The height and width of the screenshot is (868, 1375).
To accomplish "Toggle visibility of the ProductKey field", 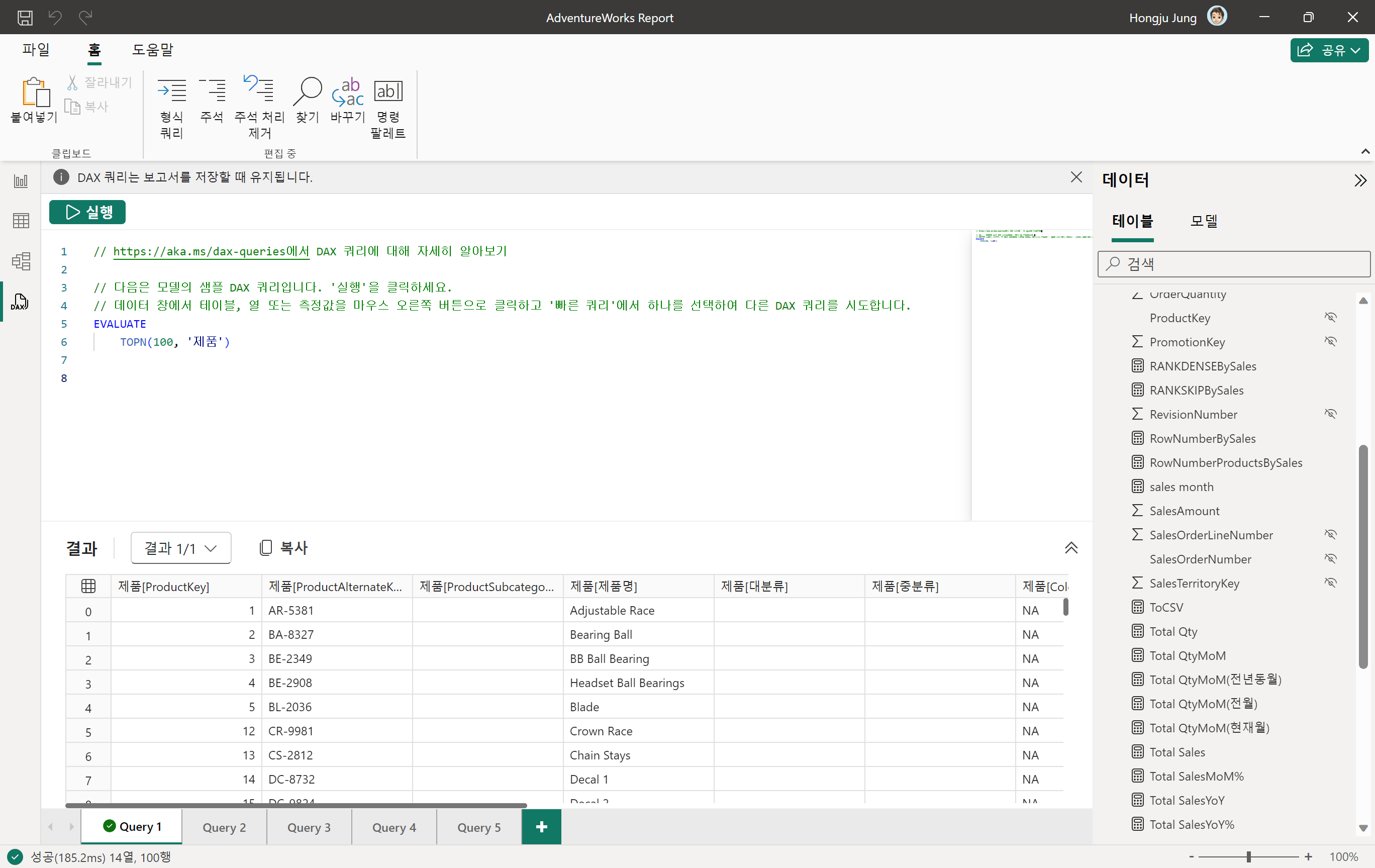I will (x=1330, y=318).
